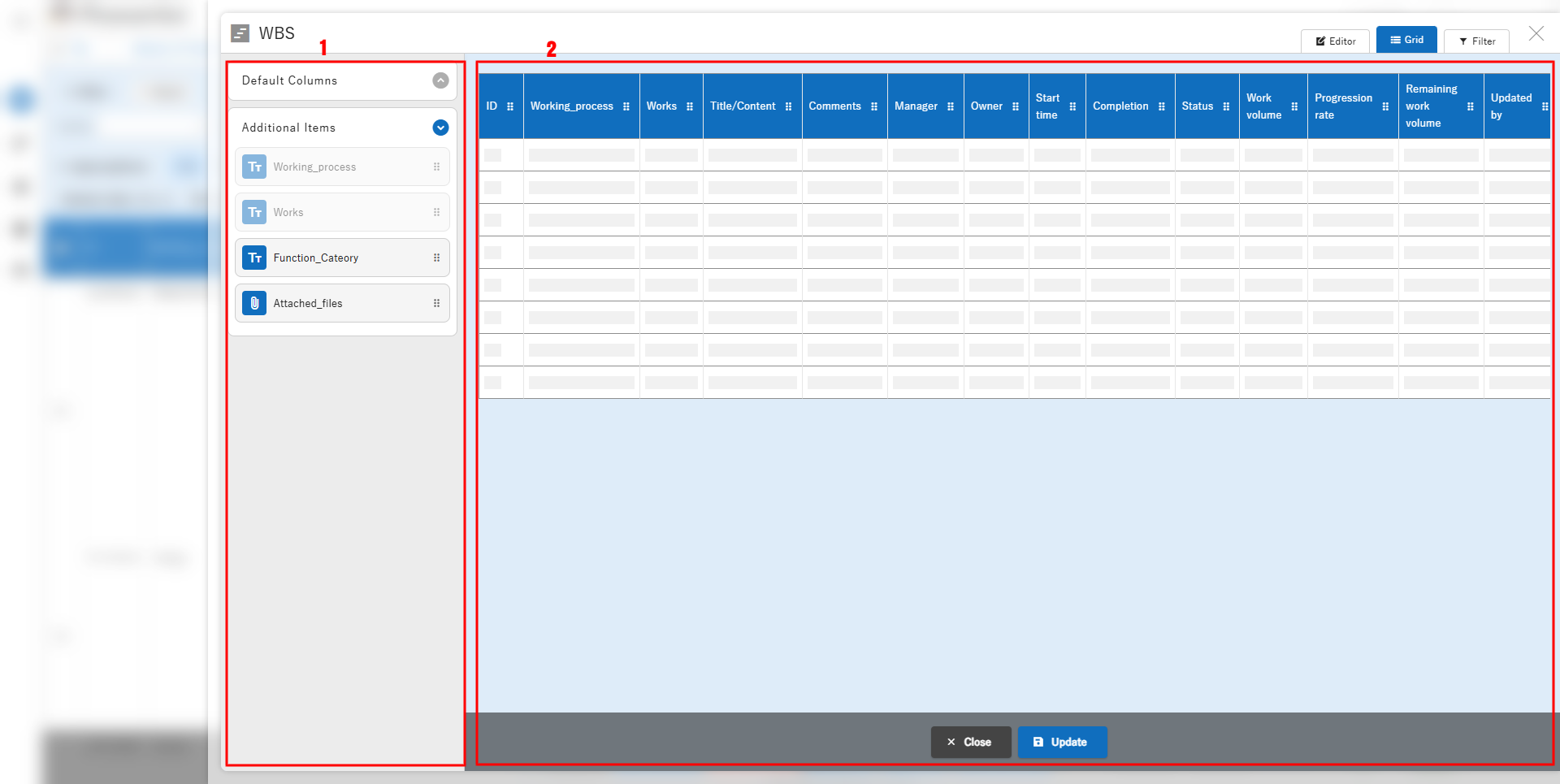Collapse the Additional Items section
The width and height of the screenshot is (1560, 784).
[440, 128]
